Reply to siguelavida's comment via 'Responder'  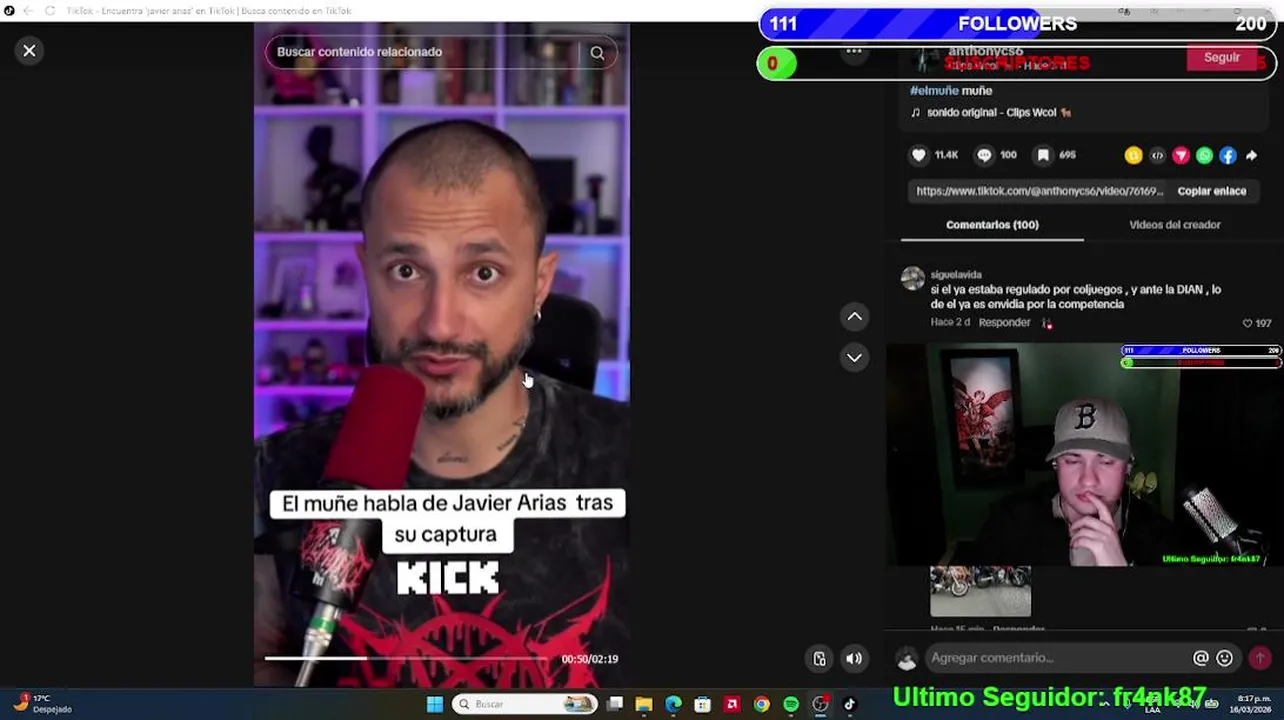pos(1004,322)
